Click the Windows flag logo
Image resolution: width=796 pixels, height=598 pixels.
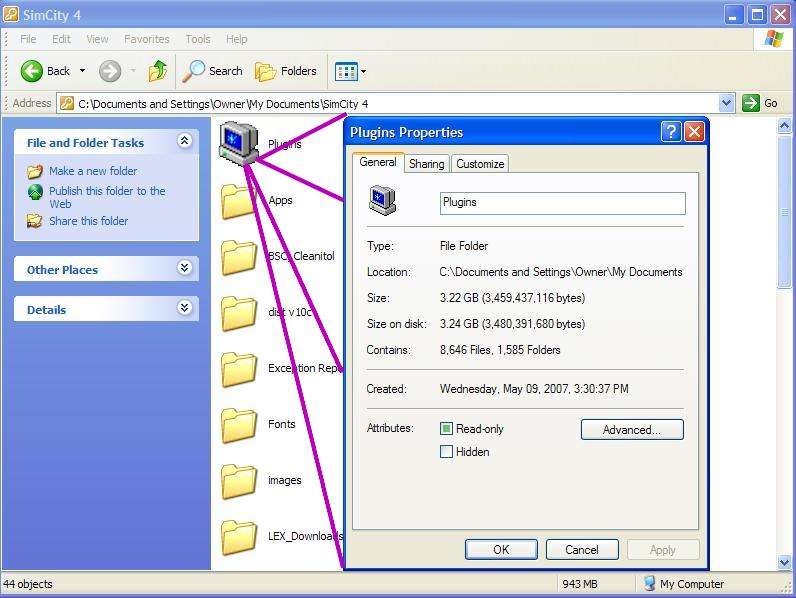774,39
